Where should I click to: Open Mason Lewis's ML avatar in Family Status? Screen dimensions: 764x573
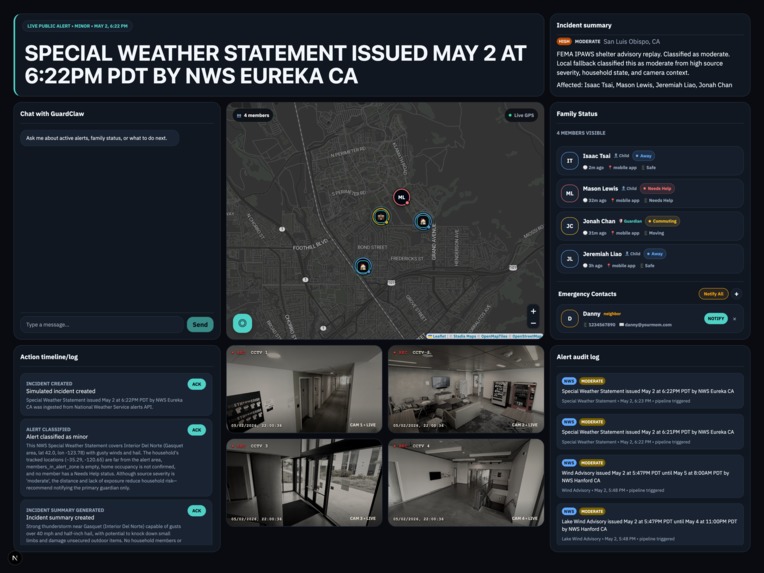point(570,193)
